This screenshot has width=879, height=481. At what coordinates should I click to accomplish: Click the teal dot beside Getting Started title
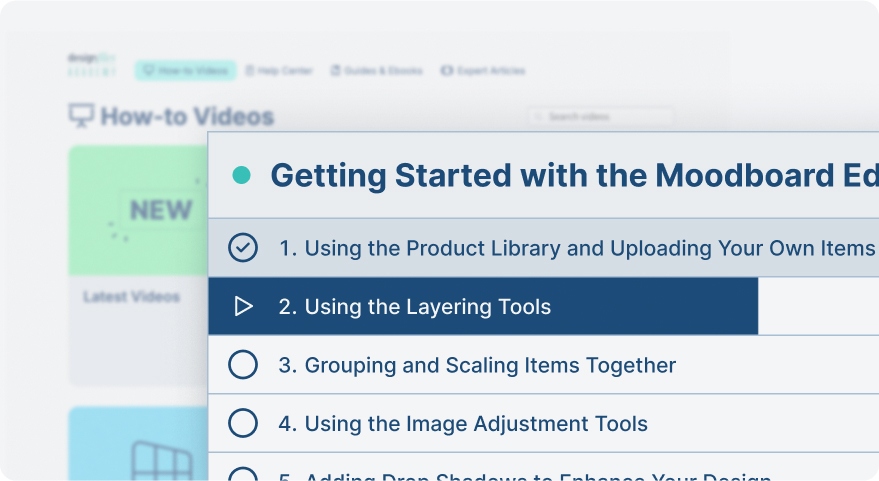click(x=241, y=176)
